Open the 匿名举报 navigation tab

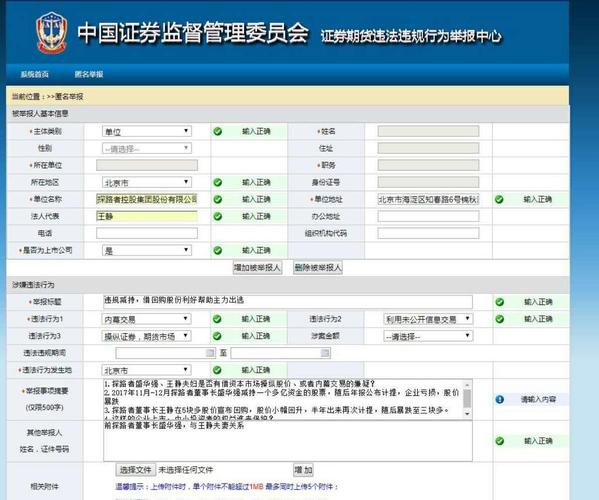click(x=89, y=74)
